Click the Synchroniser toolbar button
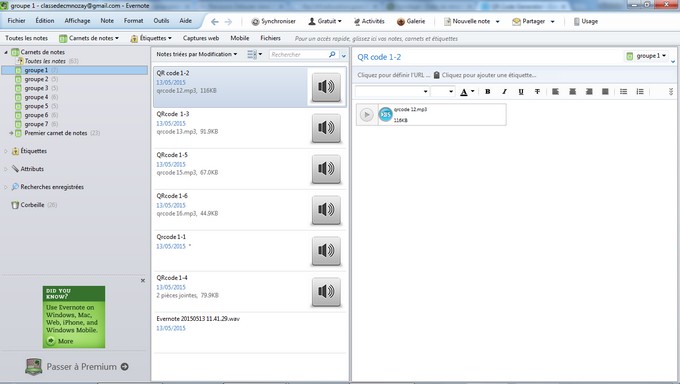The width and height of the screenshot is (680, 384). click(274, 21)
